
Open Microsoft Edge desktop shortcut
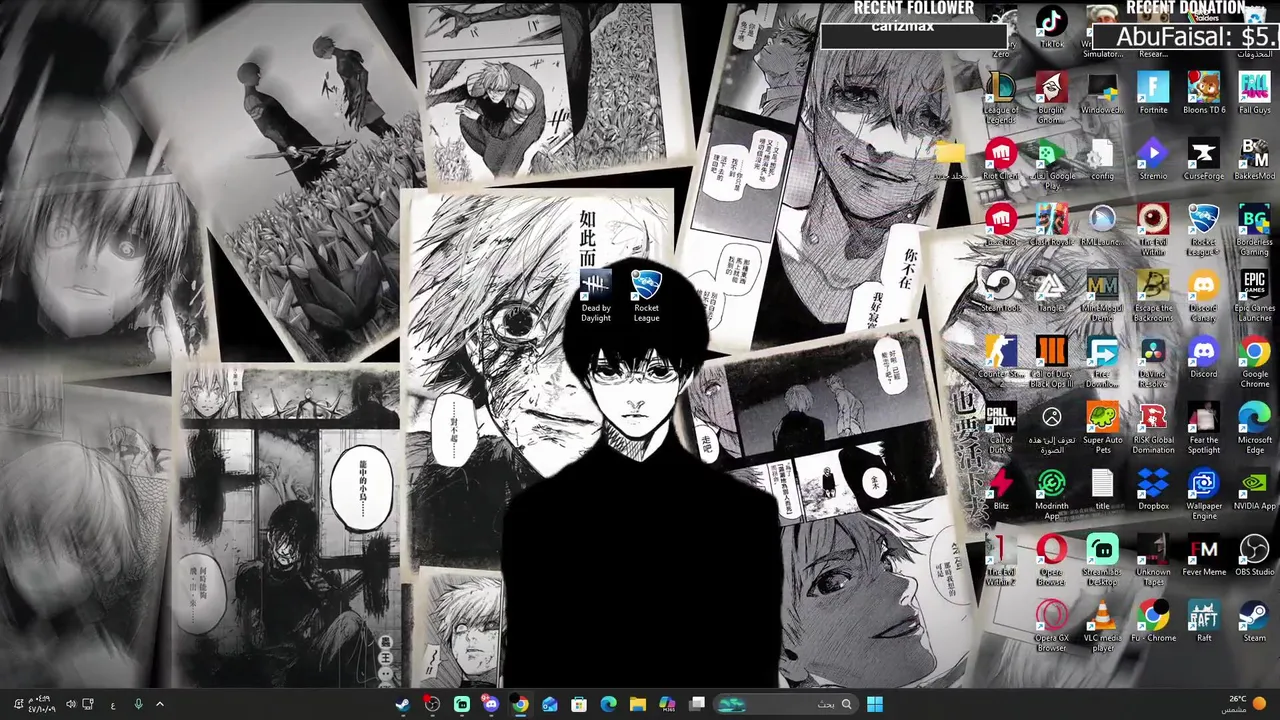pyautogui.click(x=1254, y=428)
